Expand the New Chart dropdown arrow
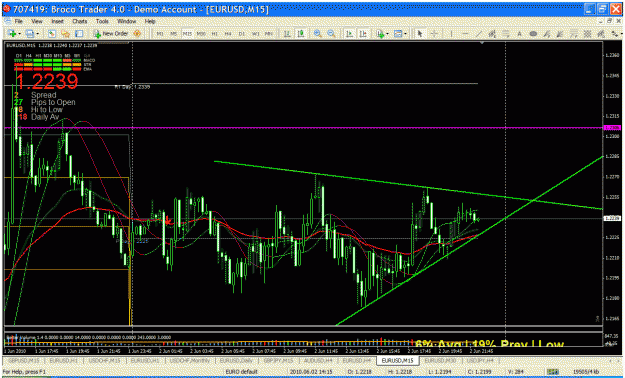This screenshot has width=625, height=378. click(19, 34)
